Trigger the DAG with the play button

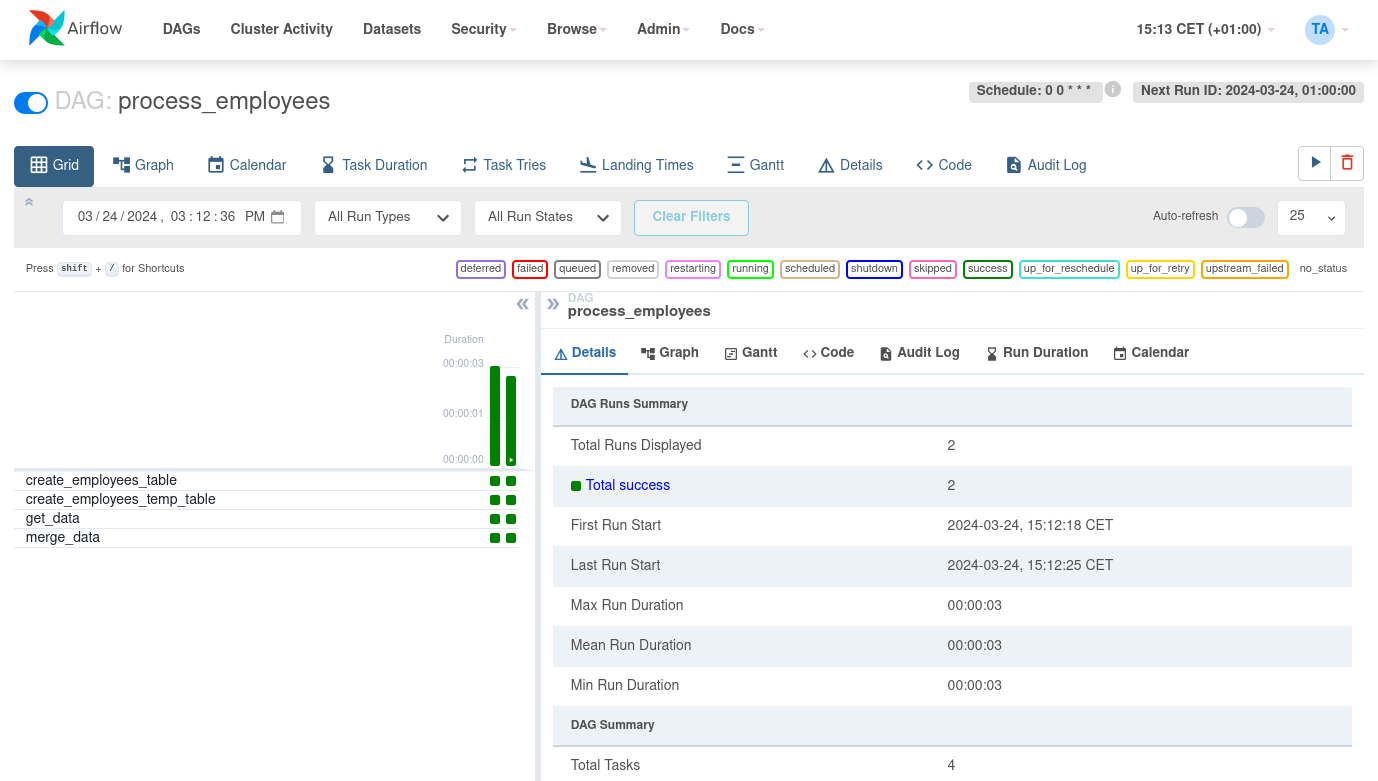(x=1315, y=163)
